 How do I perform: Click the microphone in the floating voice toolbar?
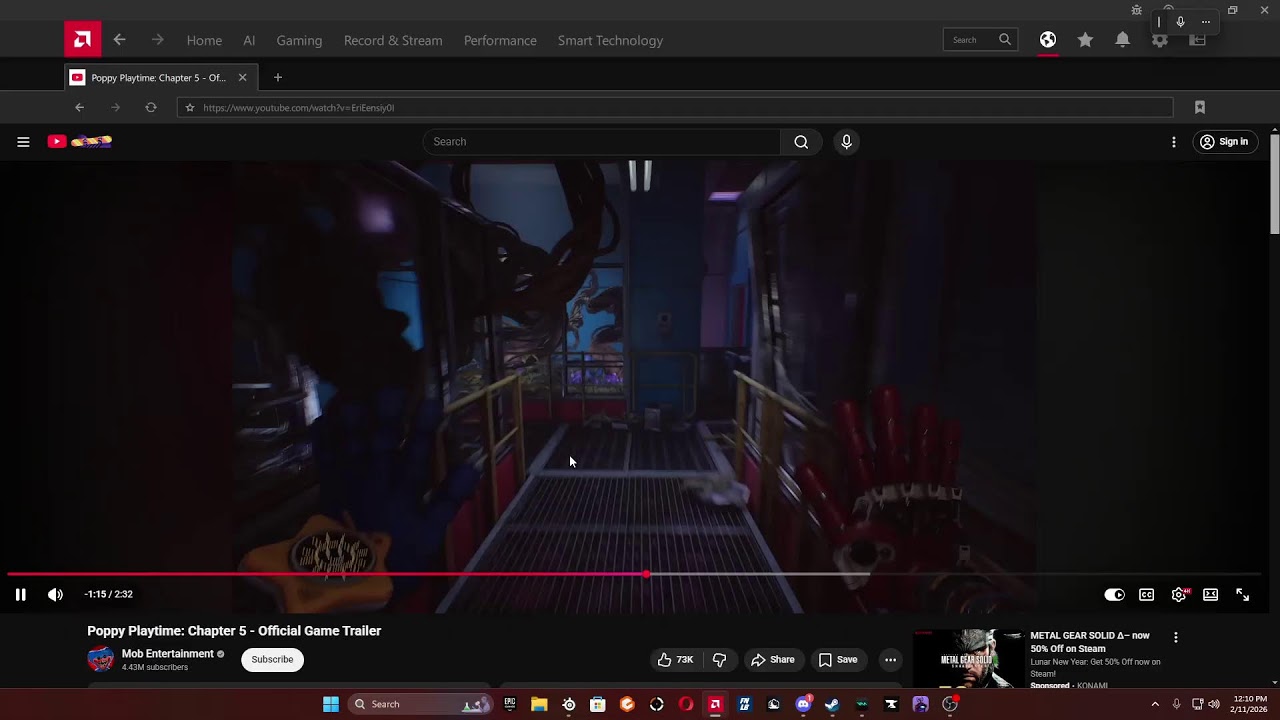[x=1180, y=22]
